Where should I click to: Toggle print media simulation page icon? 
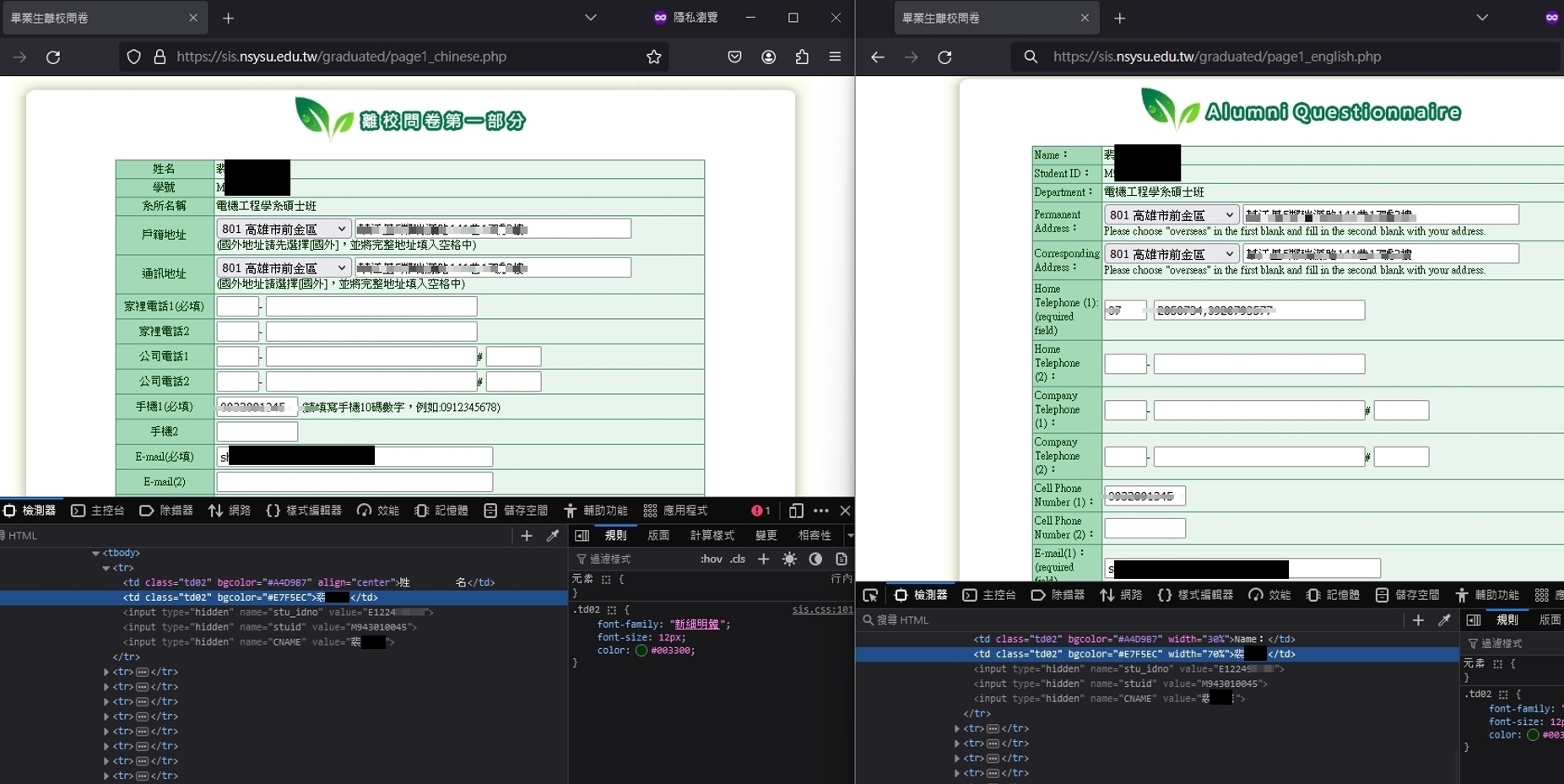(842, 559)
